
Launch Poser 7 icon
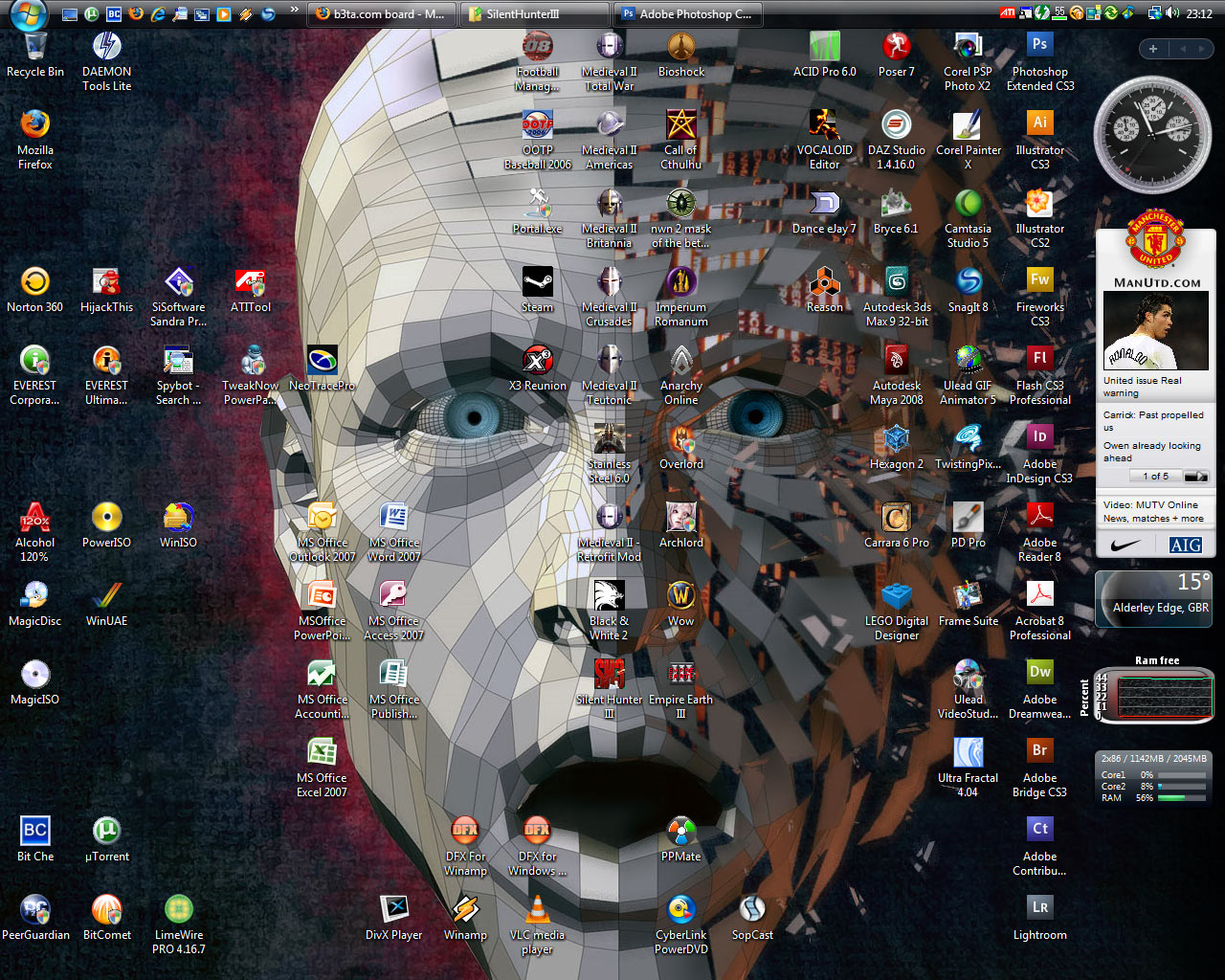point(897,55)
